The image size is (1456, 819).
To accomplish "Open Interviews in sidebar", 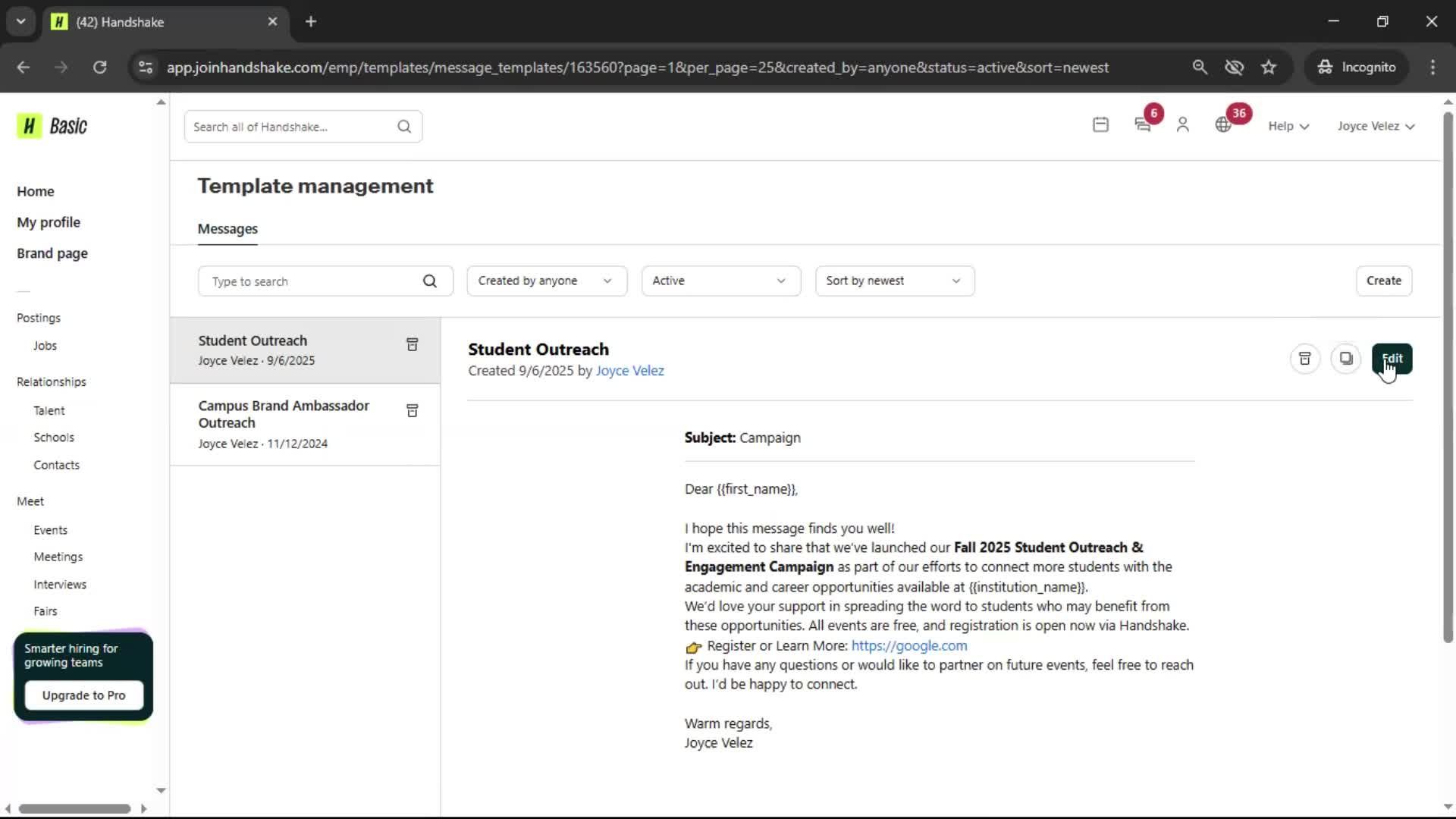I will pos(60,585).
